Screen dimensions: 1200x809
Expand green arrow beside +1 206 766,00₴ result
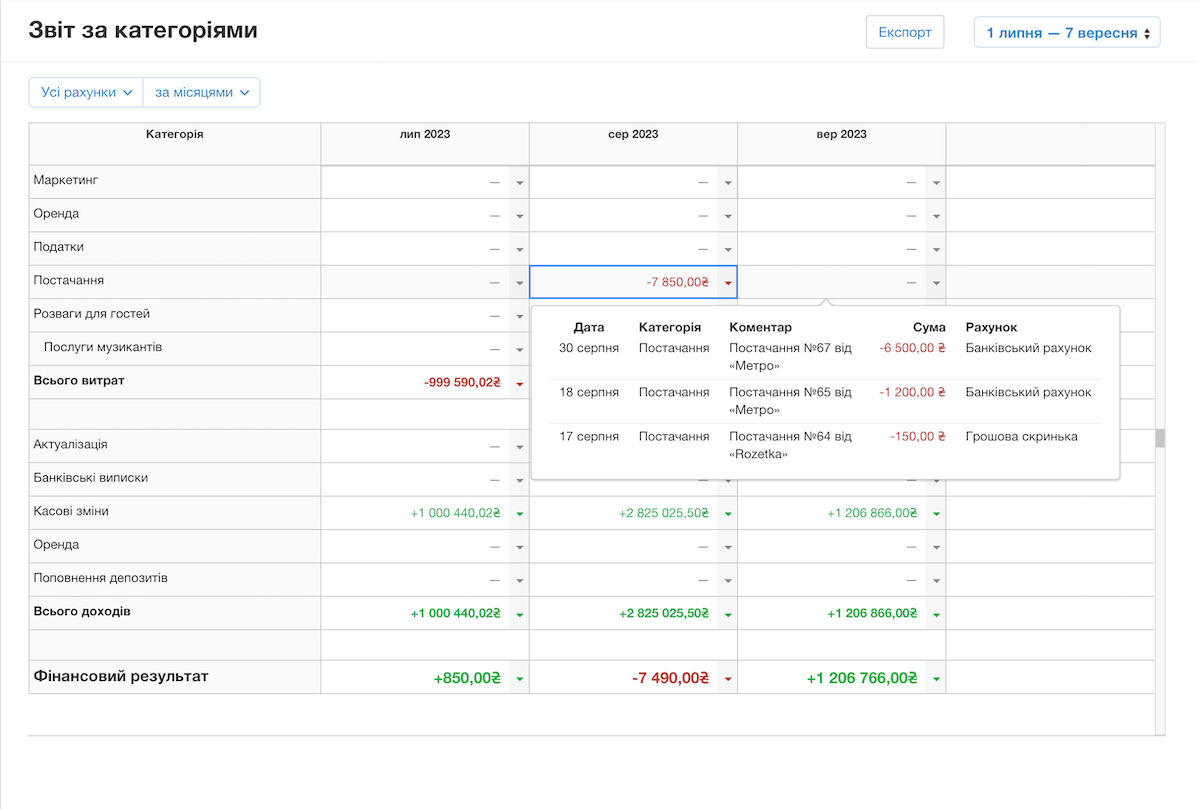pyautogui.click(x=936, y=678)
